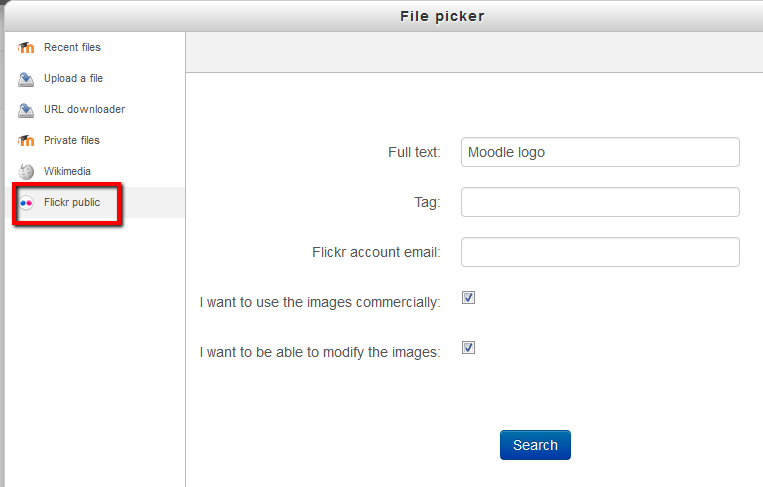Click the Flickr public dots icon

(x=26, y=203)
